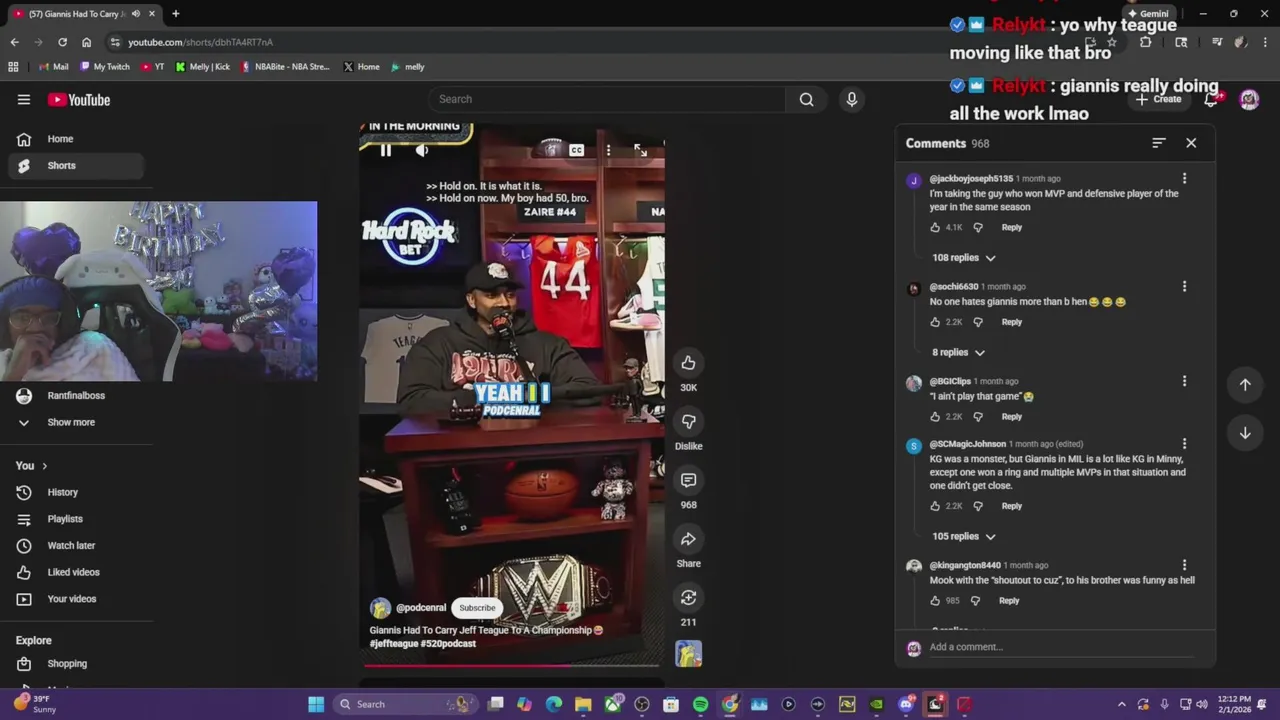Expand 105 replies
This screenshot has height=720, width=1280.
tap(963, 536)
